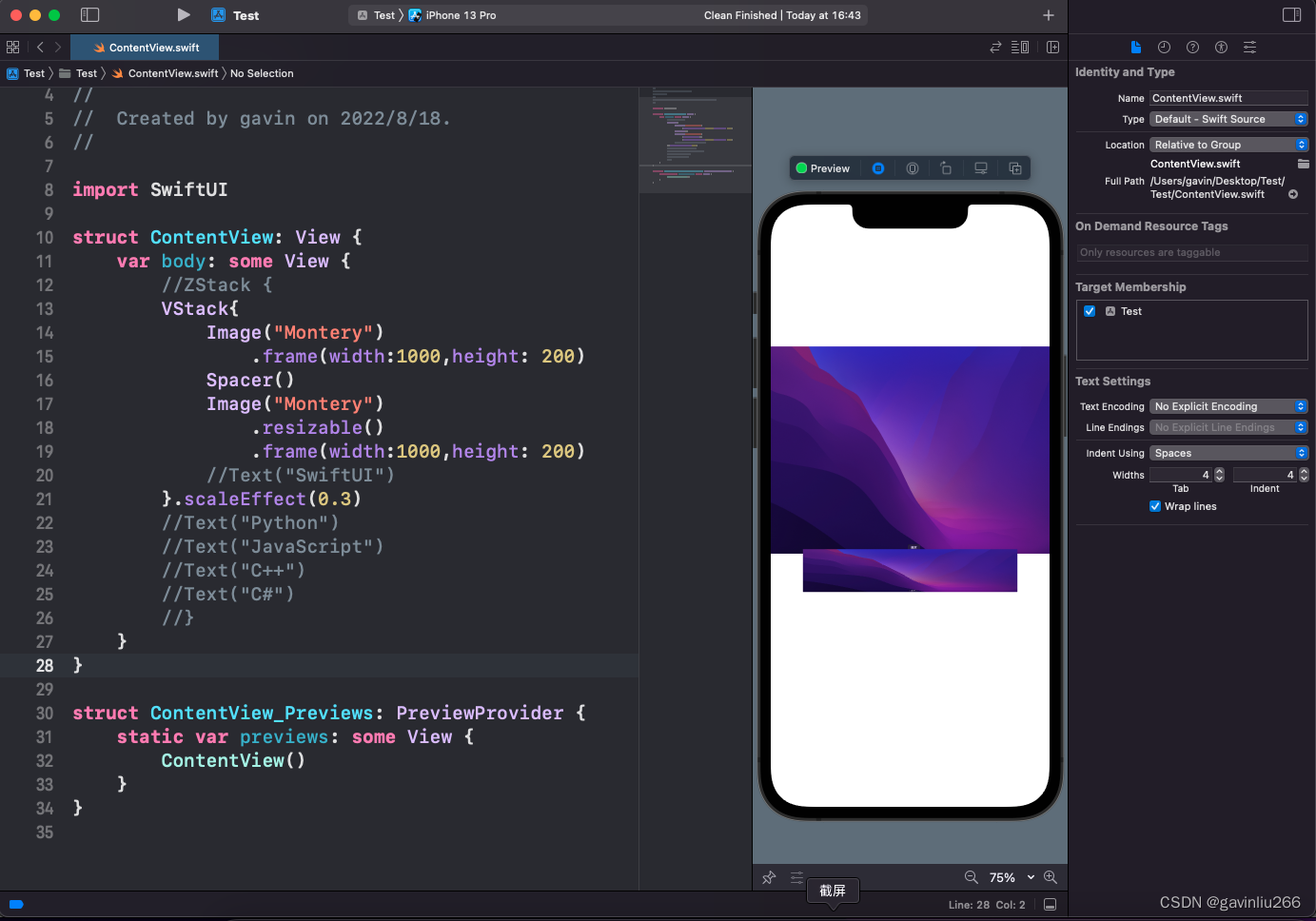Choose iPhone 13 Pro run destination
Image resolution: width=1316 pixels, height=921 pixels.
click(x=453, y=15)
